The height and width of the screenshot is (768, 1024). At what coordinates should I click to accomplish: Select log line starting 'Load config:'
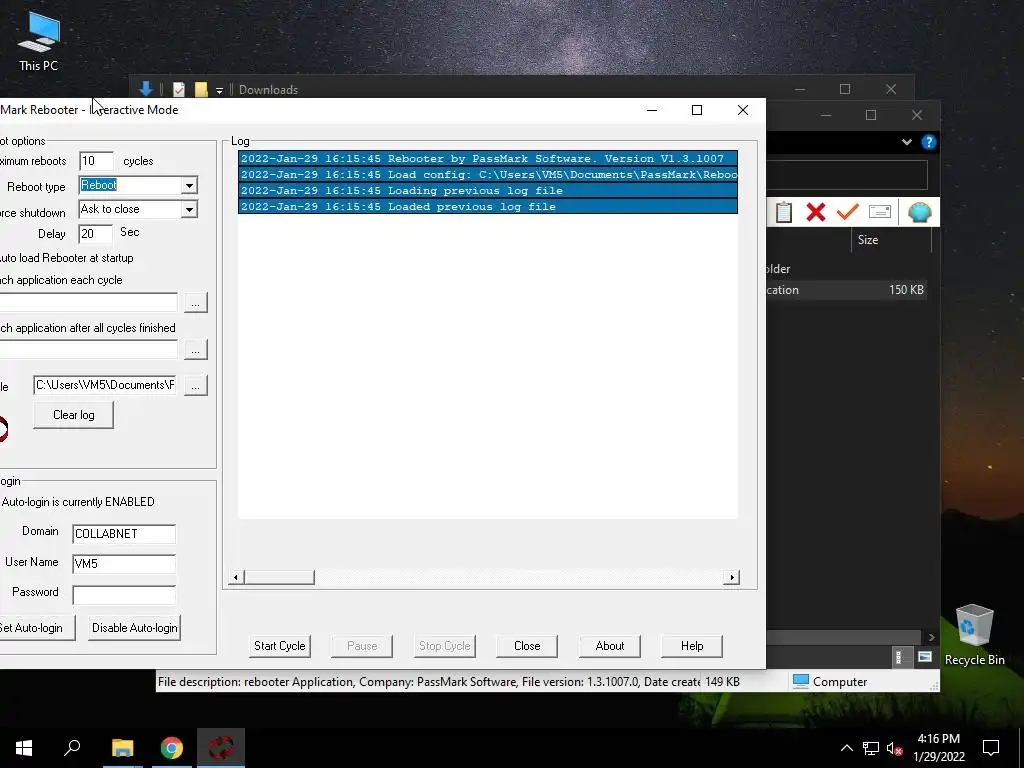[x=488, y=174]
